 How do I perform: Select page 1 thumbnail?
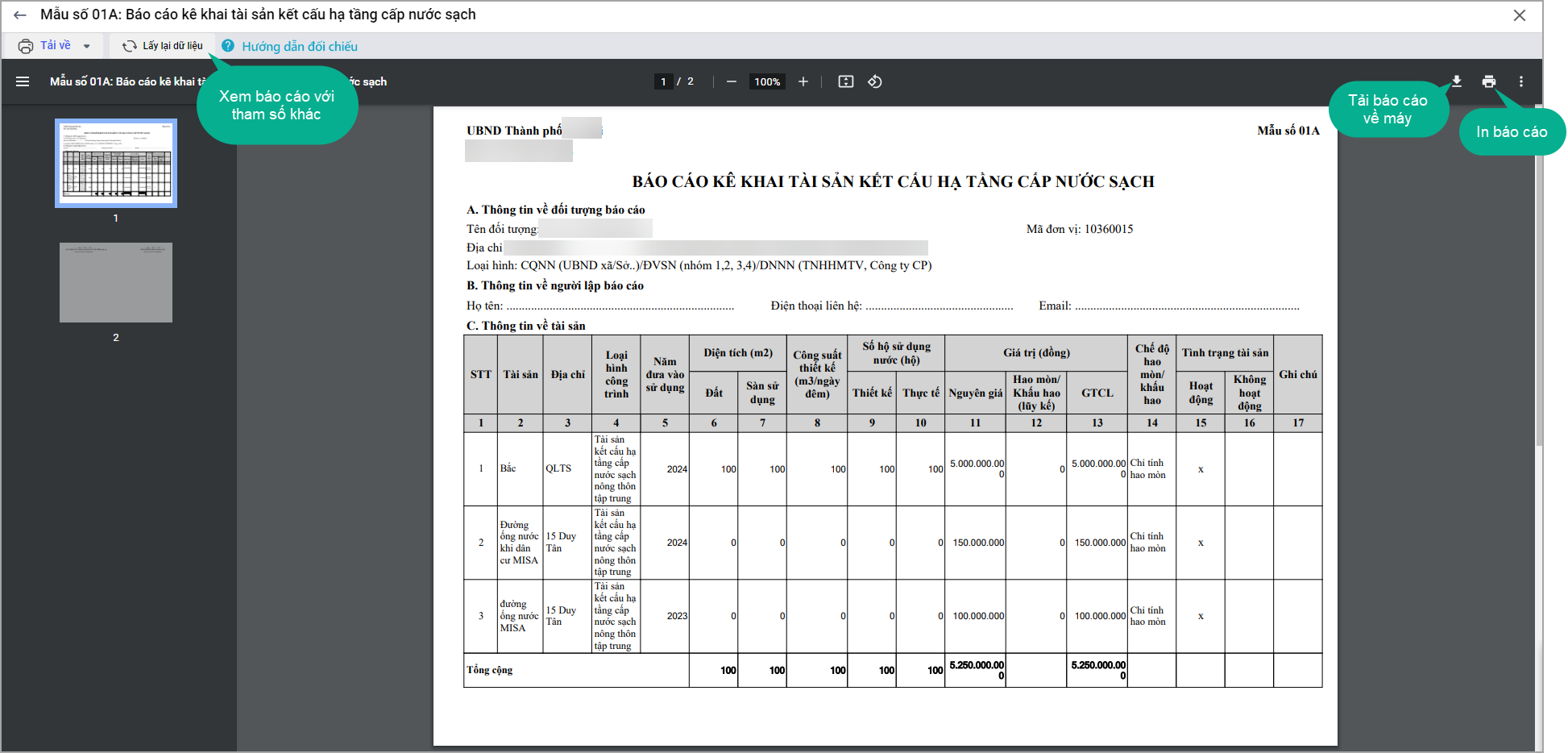[116, 163]
